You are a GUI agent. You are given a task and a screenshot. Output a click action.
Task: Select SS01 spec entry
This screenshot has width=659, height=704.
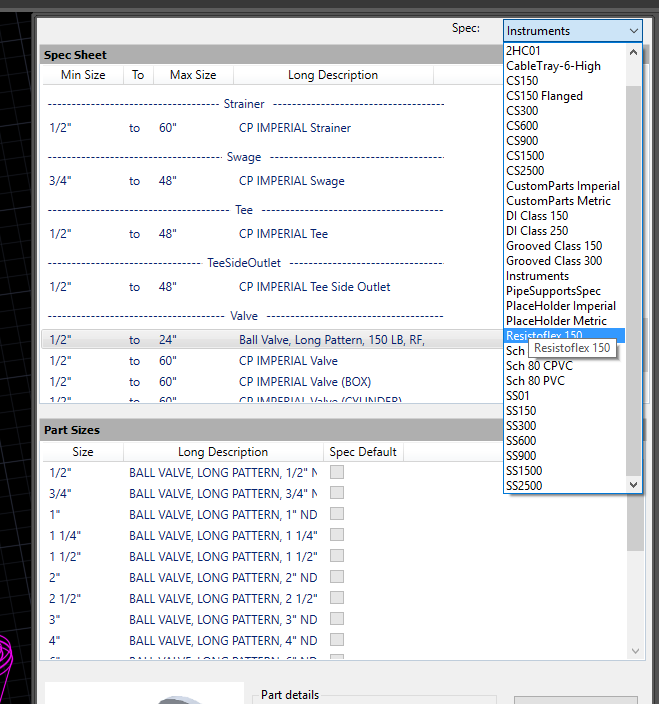565,396
